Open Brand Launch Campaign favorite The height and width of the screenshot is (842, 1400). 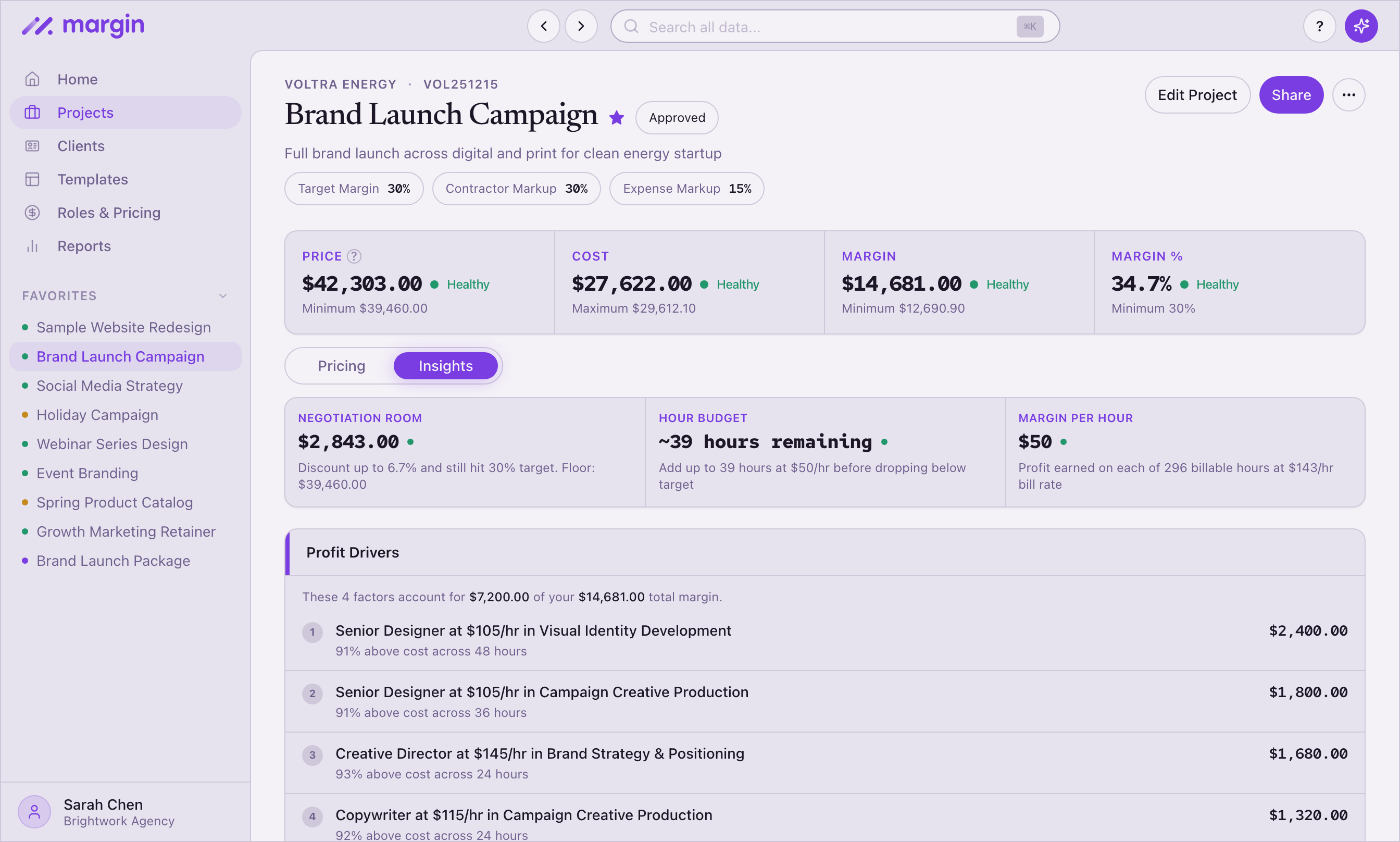(x=126, y=356)
